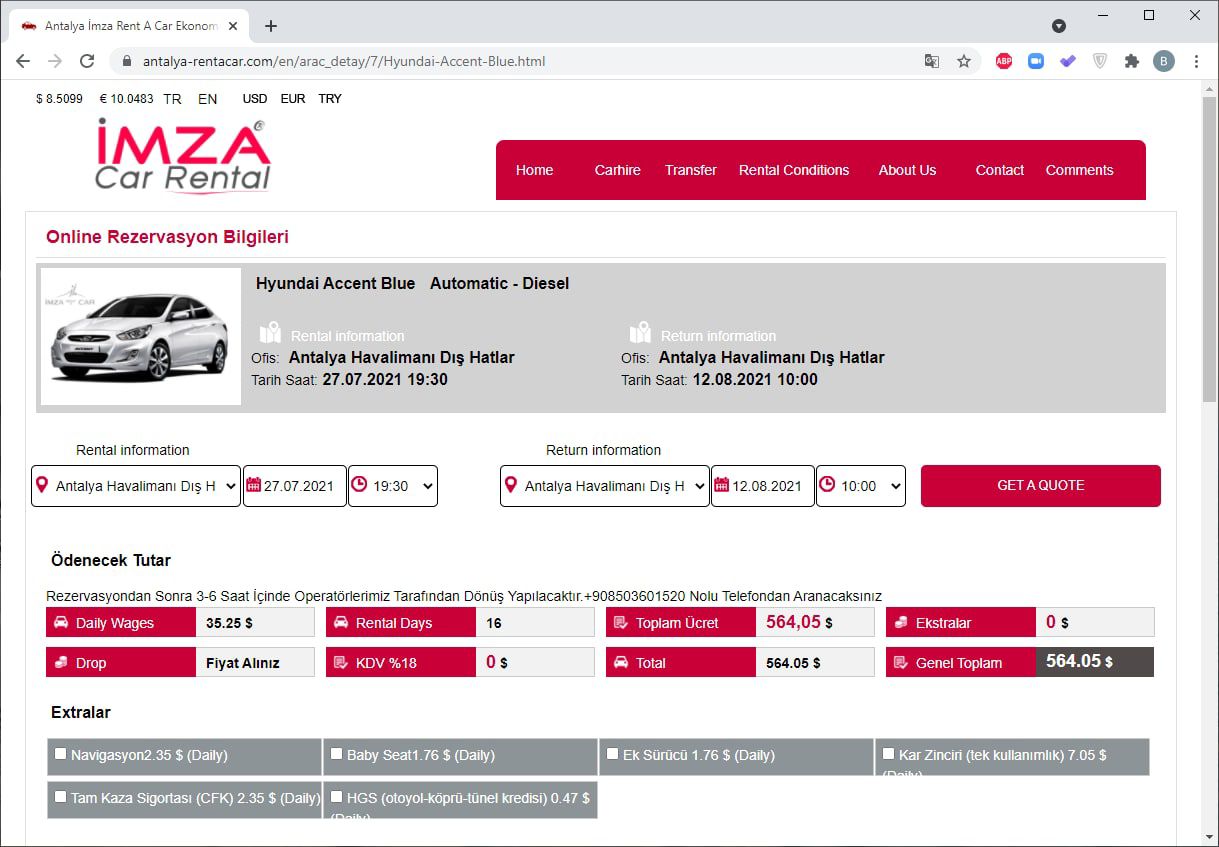Click the calendar icon next to 12.08.2021
Screen dimensions: 1219x847
721,485
